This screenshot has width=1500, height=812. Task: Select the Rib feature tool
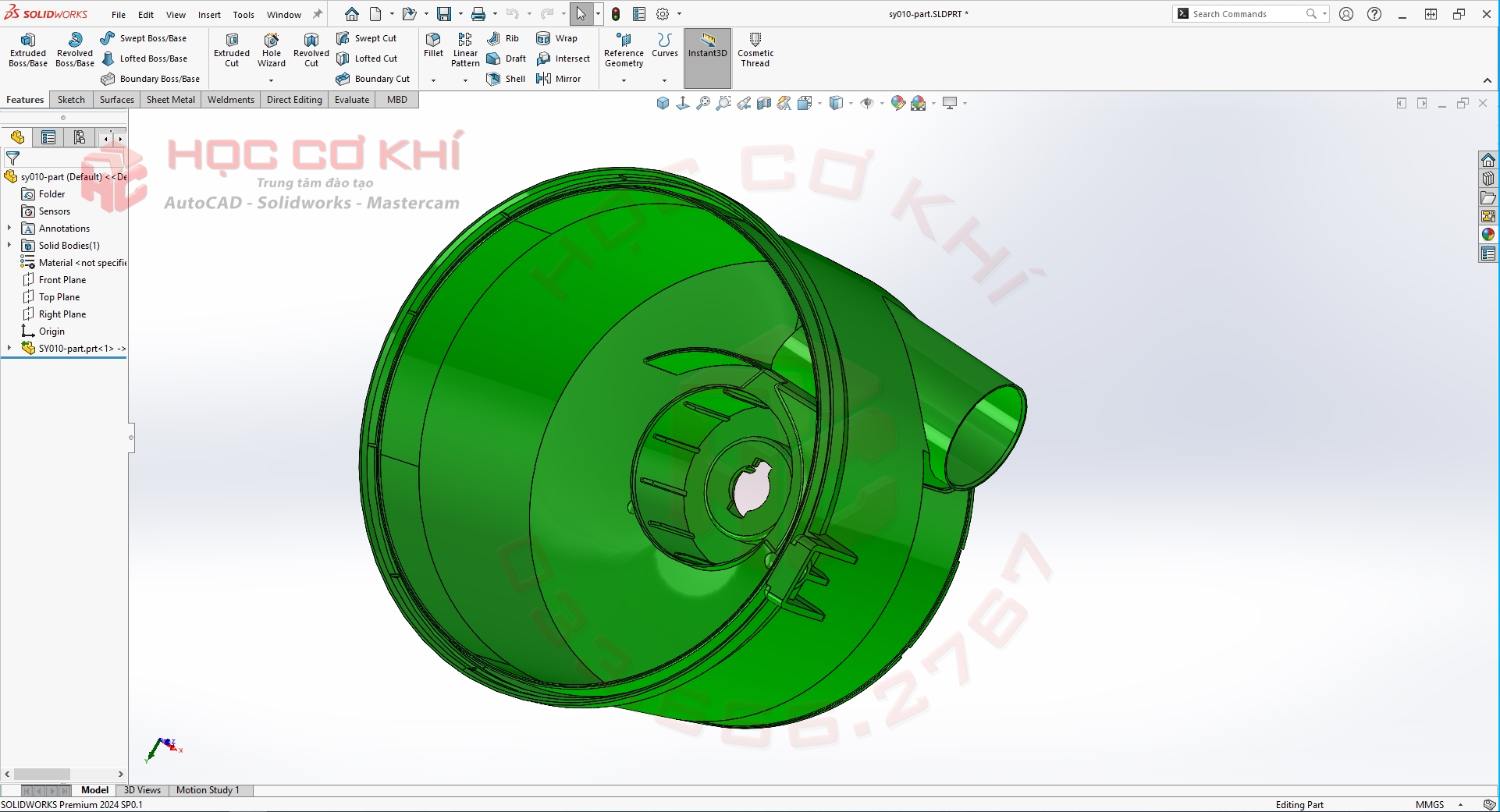pyautogui.click(x=503, y=38)
